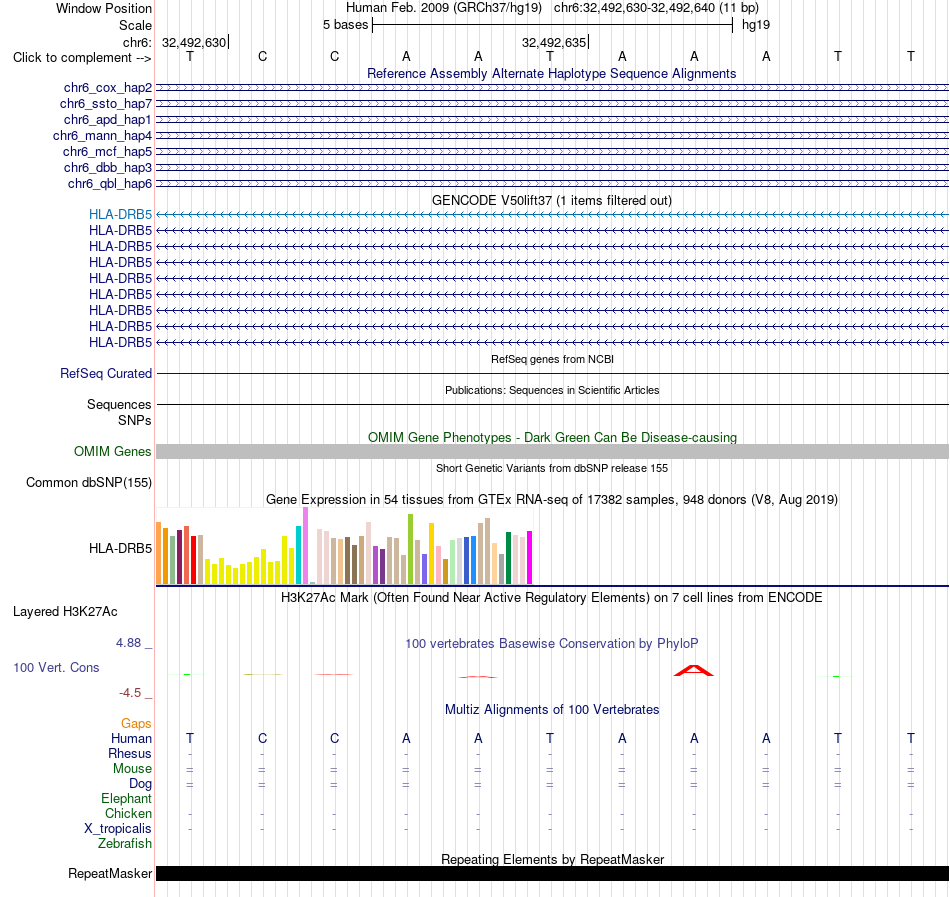Viewport: 950px width, 897px height.
Task: Click the light-blue highlighted HLA-DRB5 transcript label
Action: 121,214
